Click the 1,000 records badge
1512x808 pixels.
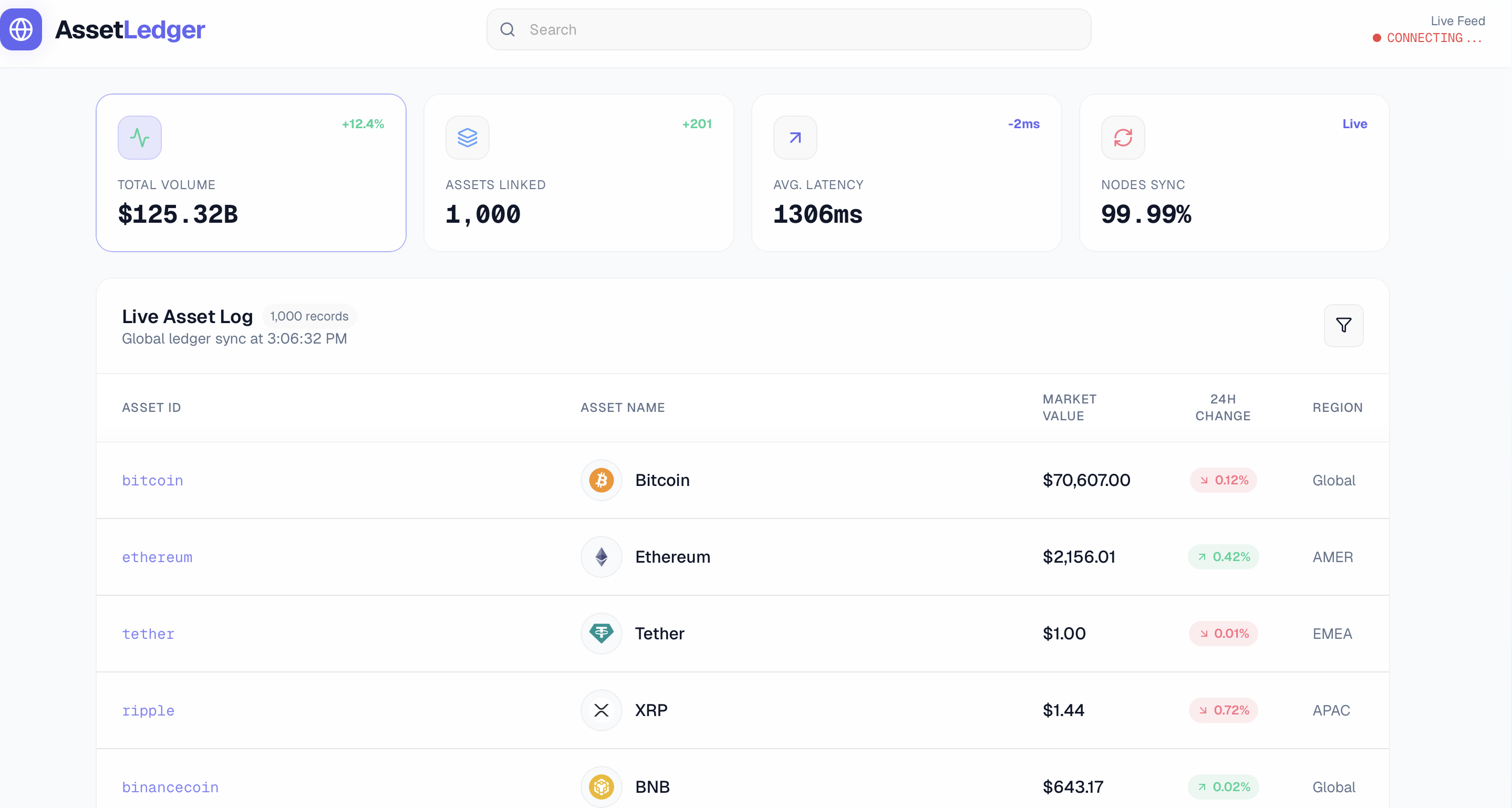pos(309,316)
